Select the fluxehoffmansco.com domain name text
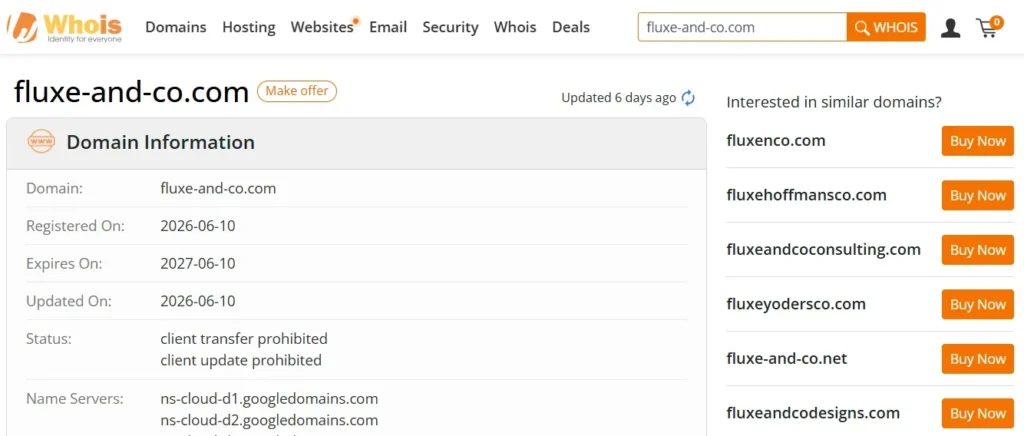The width and height of the screenshot is (1024, 436). click(807, 195)
